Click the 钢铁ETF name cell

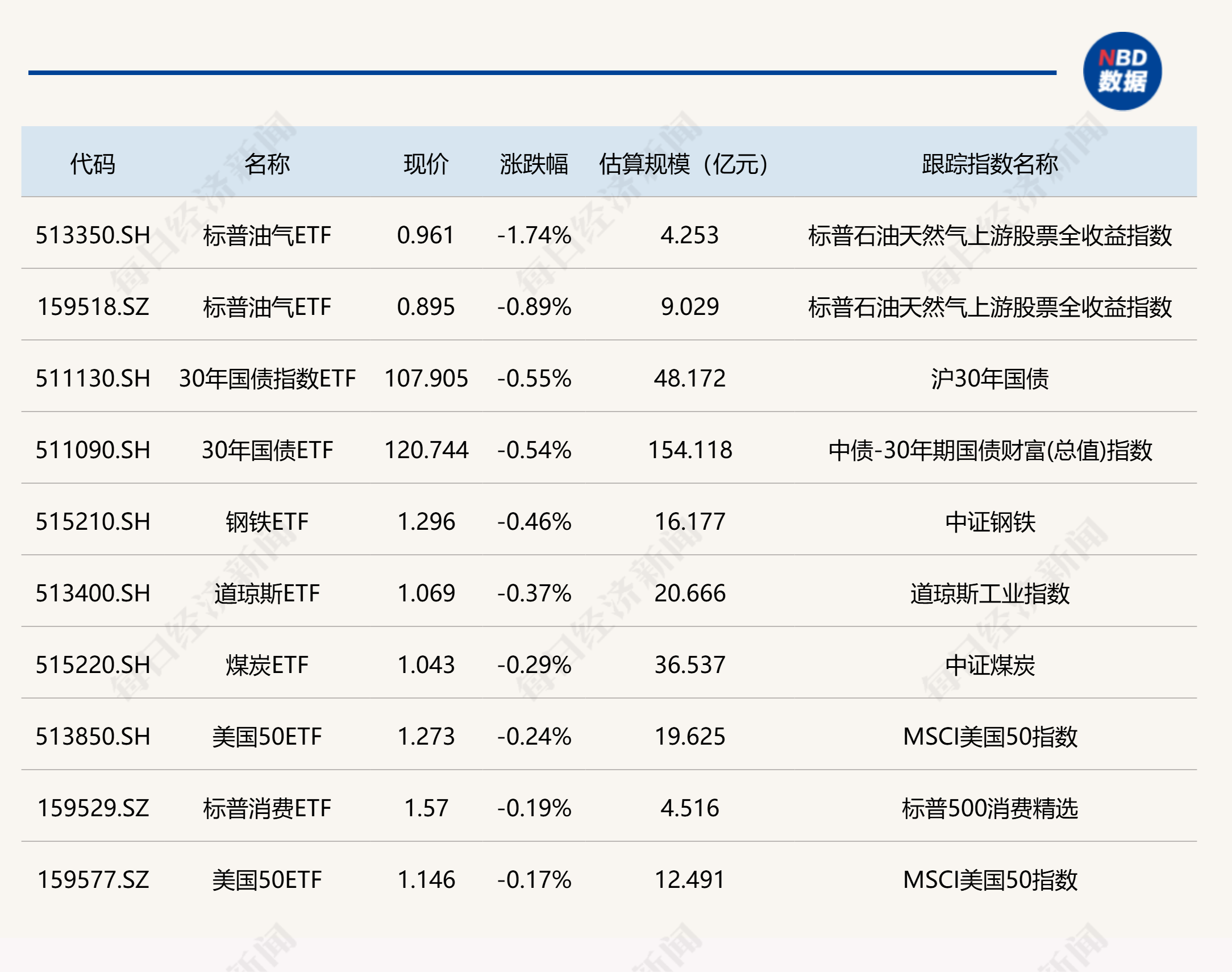click(267, 522)
